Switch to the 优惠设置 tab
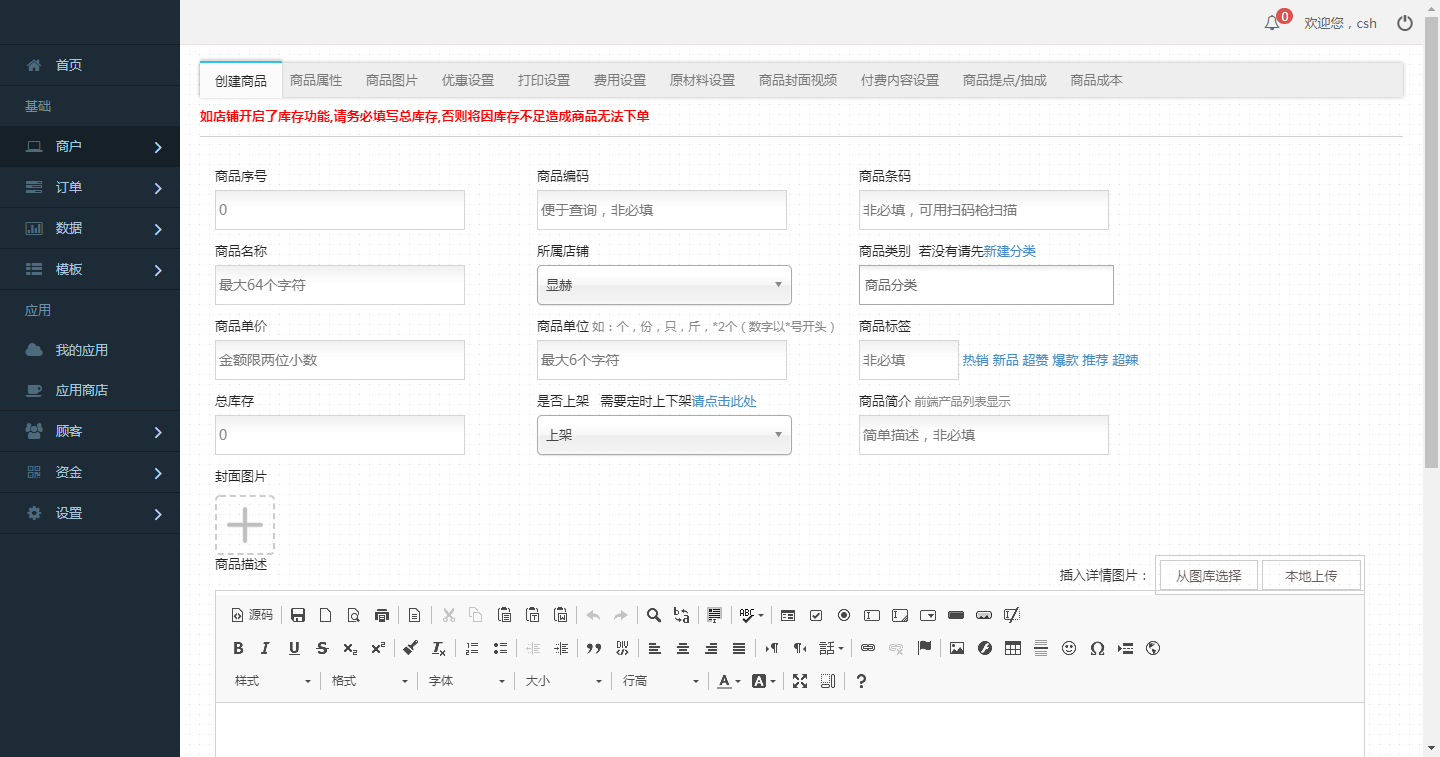Image resolution: width=1440 pixels, height=757 pixels. point(468,80)
